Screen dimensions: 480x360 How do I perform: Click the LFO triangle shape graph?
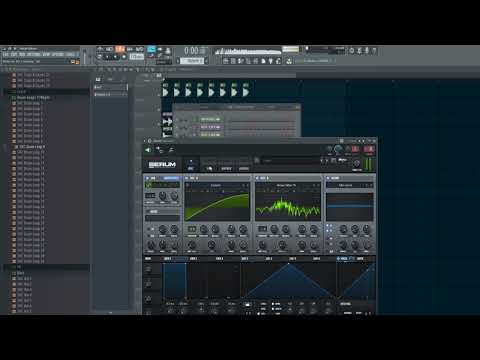(289, 281)
